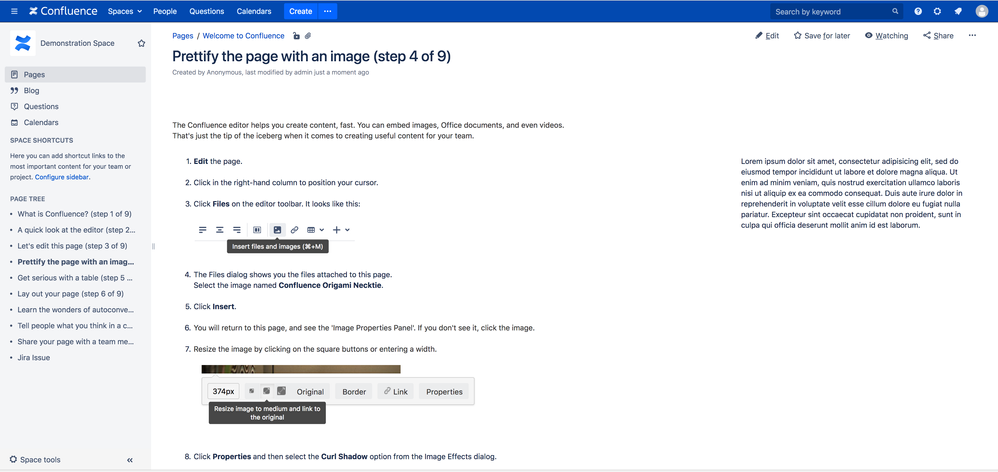Open the create-from-template ellipsis button

coord(328,11)
